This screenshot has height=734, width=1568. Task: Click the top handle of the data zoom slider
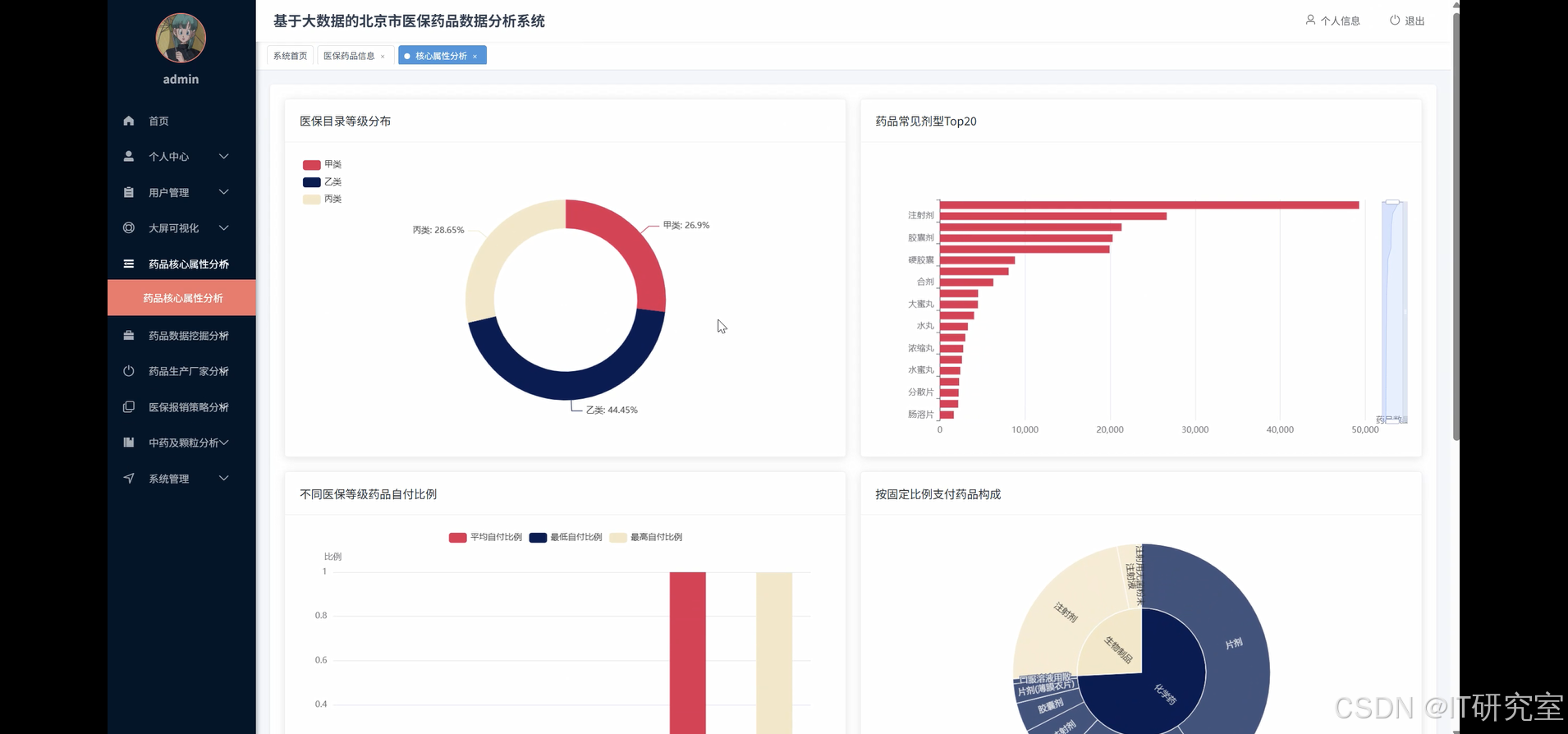pyautogui.click(x=1392, y=202)
